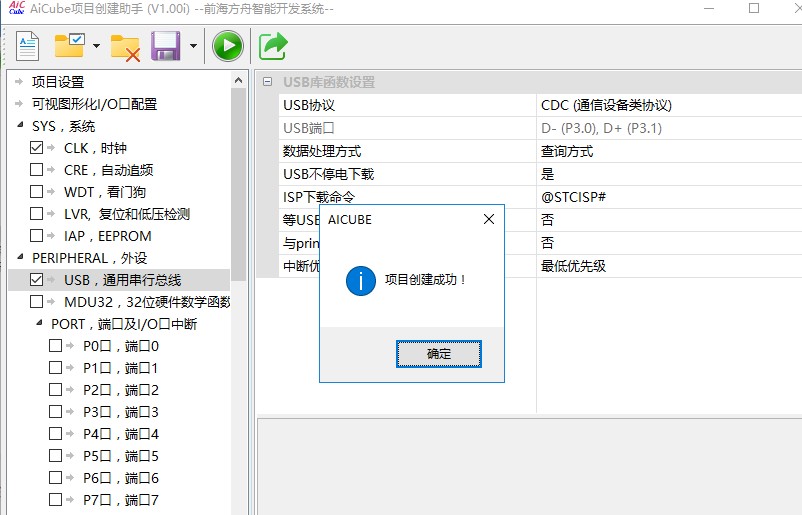Select the WDT，看门狗 tree label
The height and width of the screenshot is (515, 802).
(x=105, y=192)
